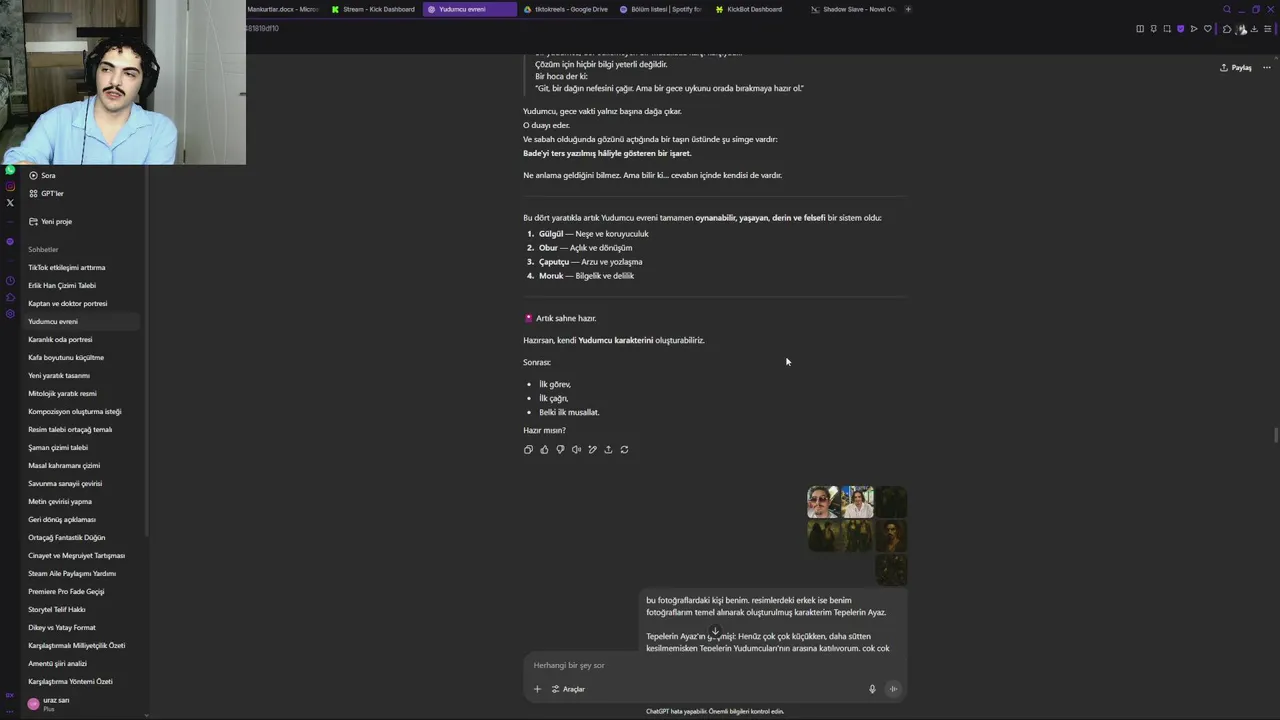Open white-shirt person photo thumbnail
This screenshot has height=720, width=1280.
(857, 502)
